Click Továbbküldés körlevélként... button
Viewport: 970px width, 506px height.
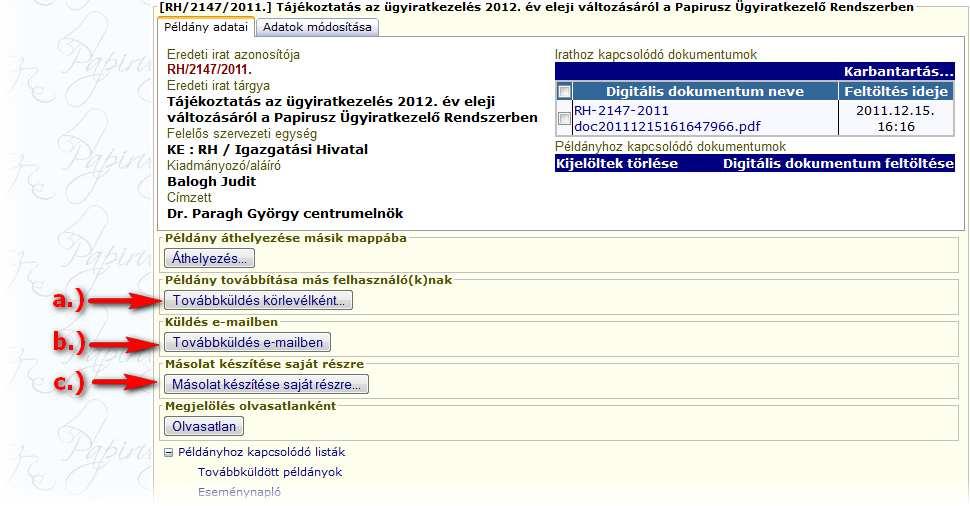258,301
